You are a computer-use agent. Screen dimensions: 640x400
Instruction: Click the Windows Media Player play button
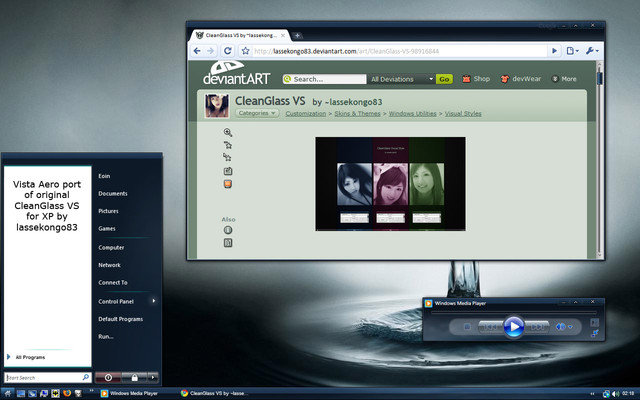tap(513, 327)
